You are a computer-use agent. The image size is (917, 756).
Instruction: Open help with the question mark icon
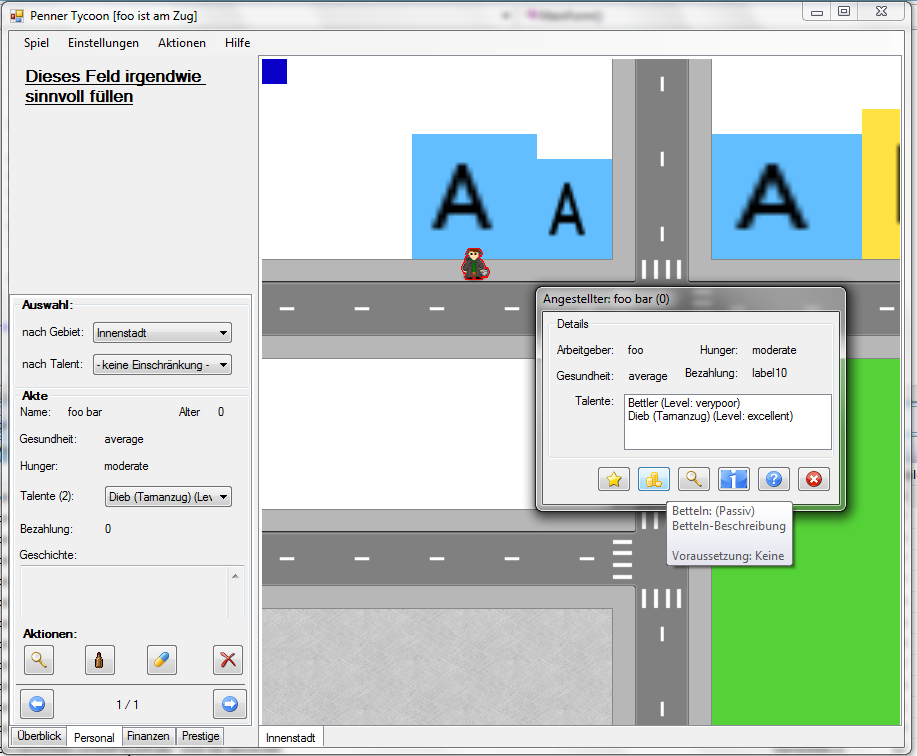(x=773, y=479)
